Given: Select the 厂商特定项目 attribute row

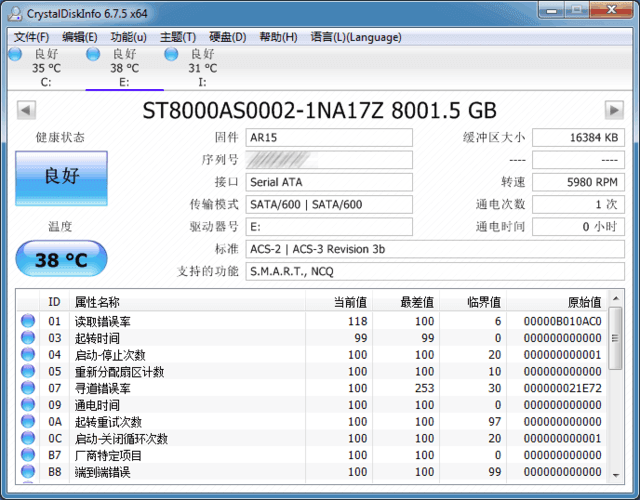Looking at the screenshot, I should (312, 455).
